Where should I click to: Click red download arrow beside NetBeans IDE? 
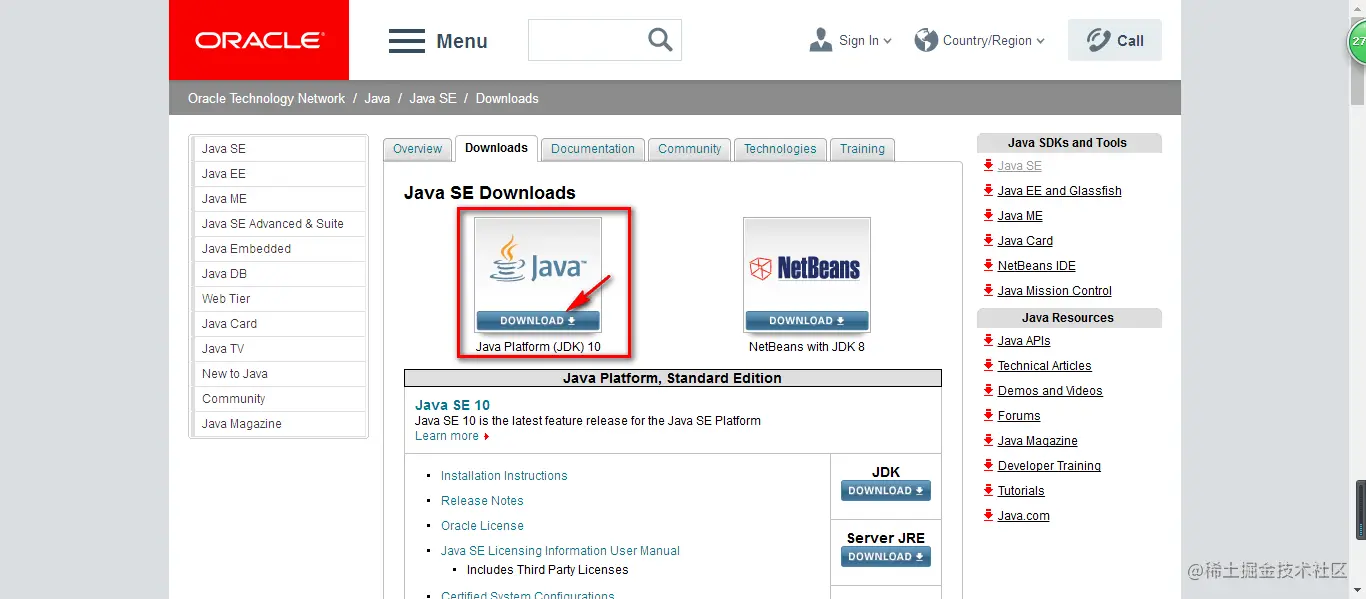(988, 265)
